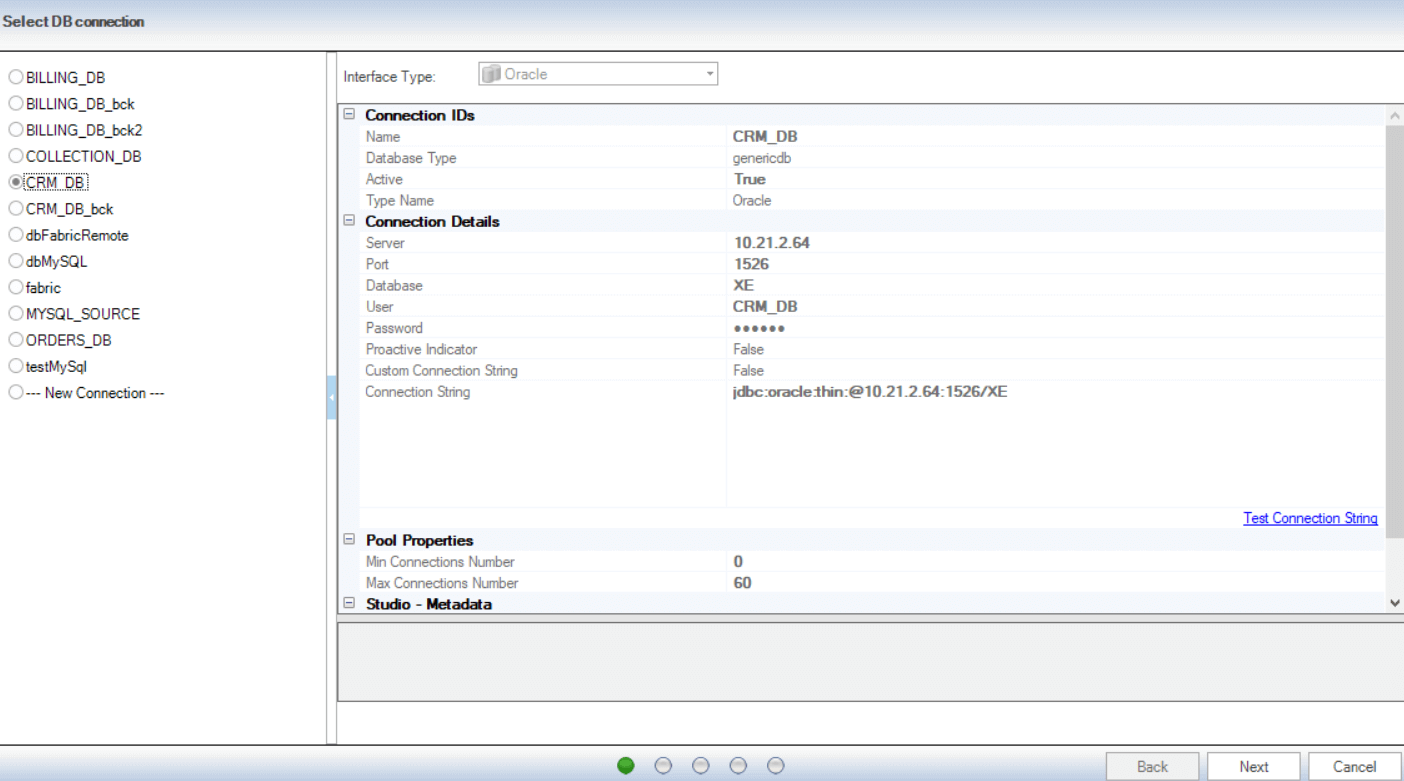Expand the Studio - Metadata section toggle
Image resolution: width=1404 pixels, height=781 pixels.
pos(349,603)
